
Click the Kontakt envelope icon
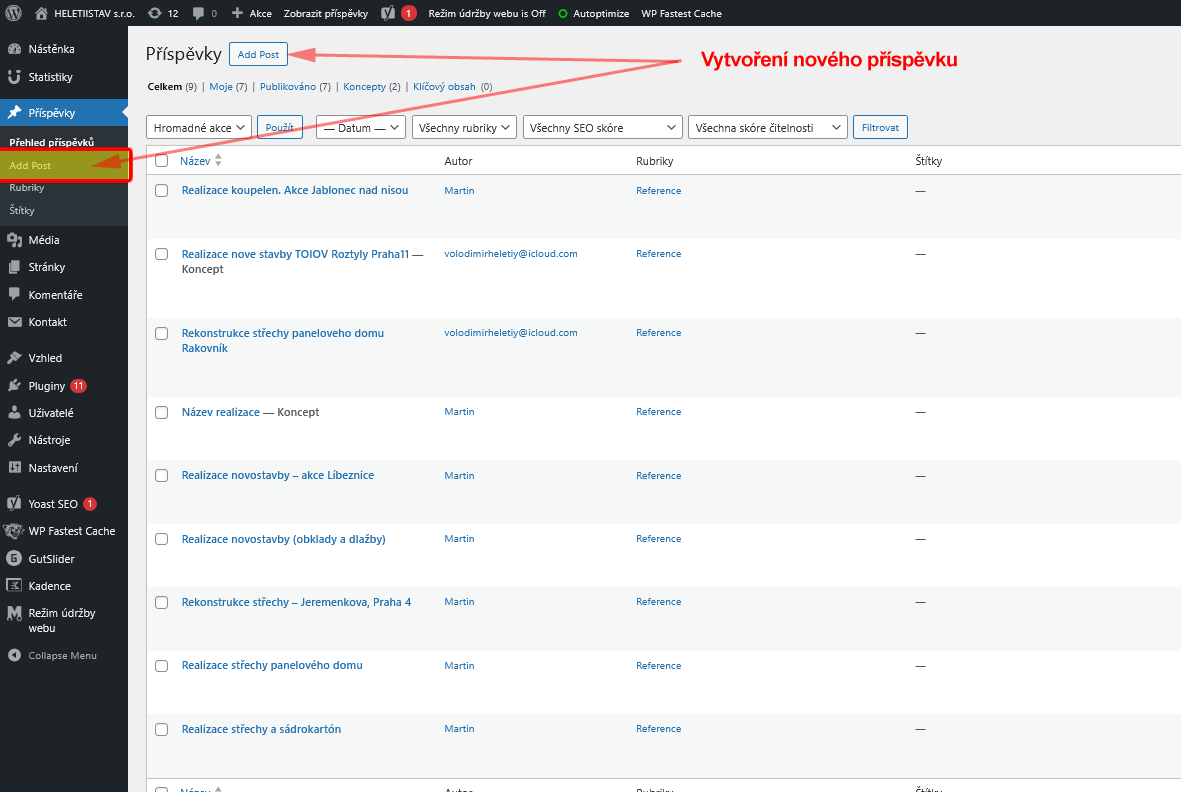pos(14,321)
